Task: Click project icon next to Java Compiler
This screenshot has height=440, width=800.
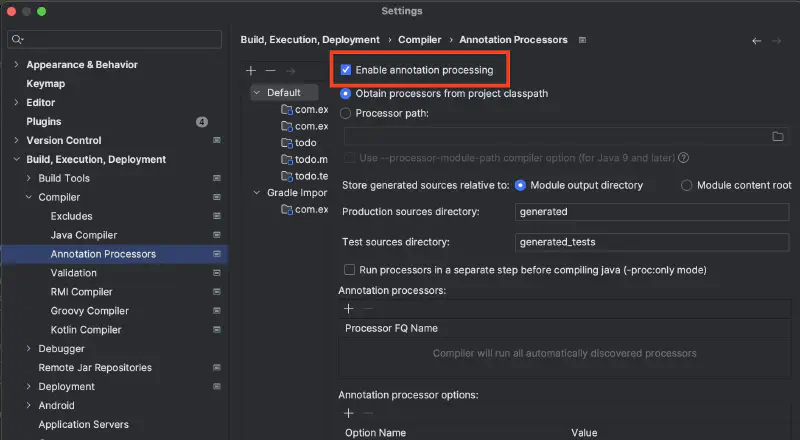Action: coord(217,235)
